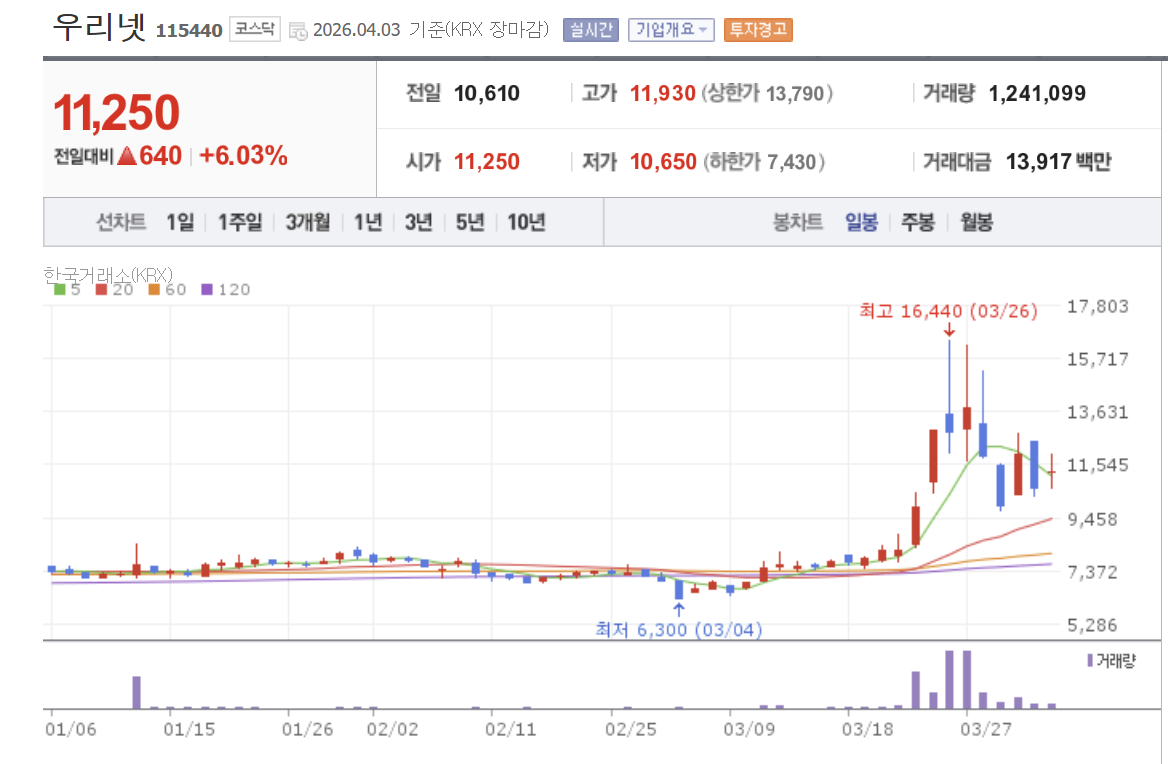Image resolution: width=1168 pixels, height=764 pixels.
Task: Click the 선차트 label
Action: [121, 222]
